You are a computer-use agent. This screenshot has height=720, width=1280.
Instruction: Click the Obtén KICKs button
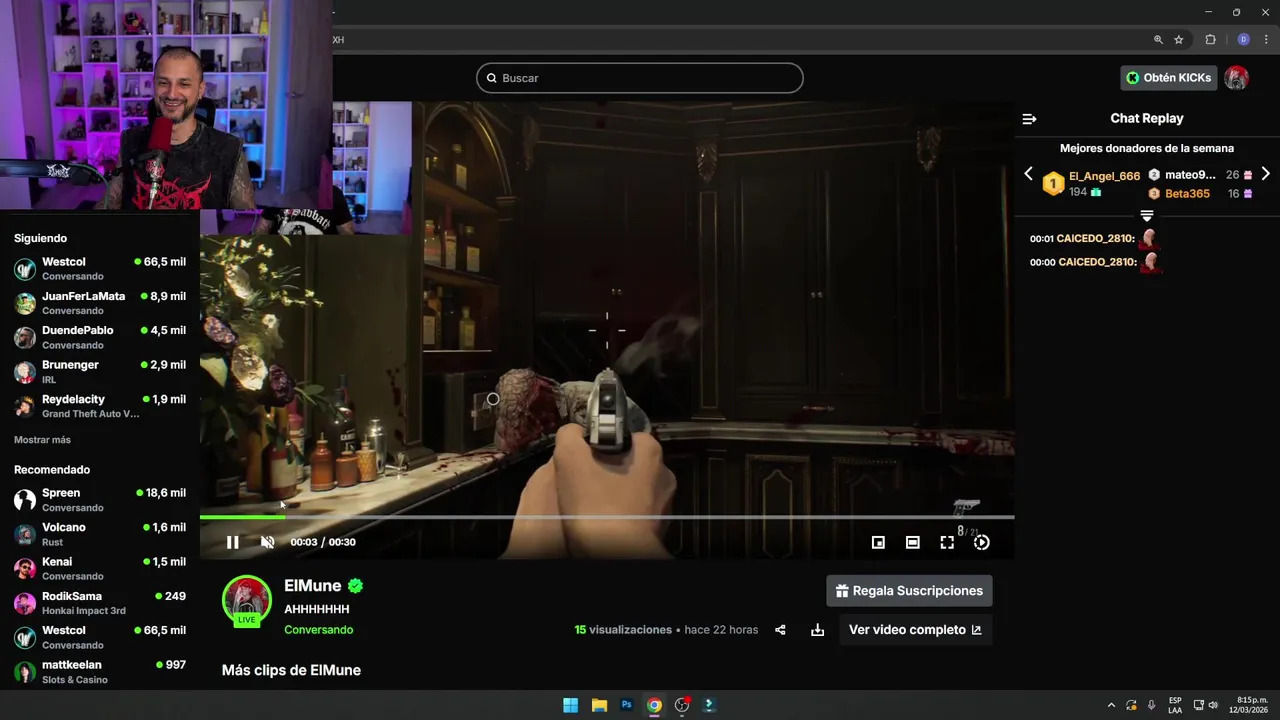coord(1168,78)
